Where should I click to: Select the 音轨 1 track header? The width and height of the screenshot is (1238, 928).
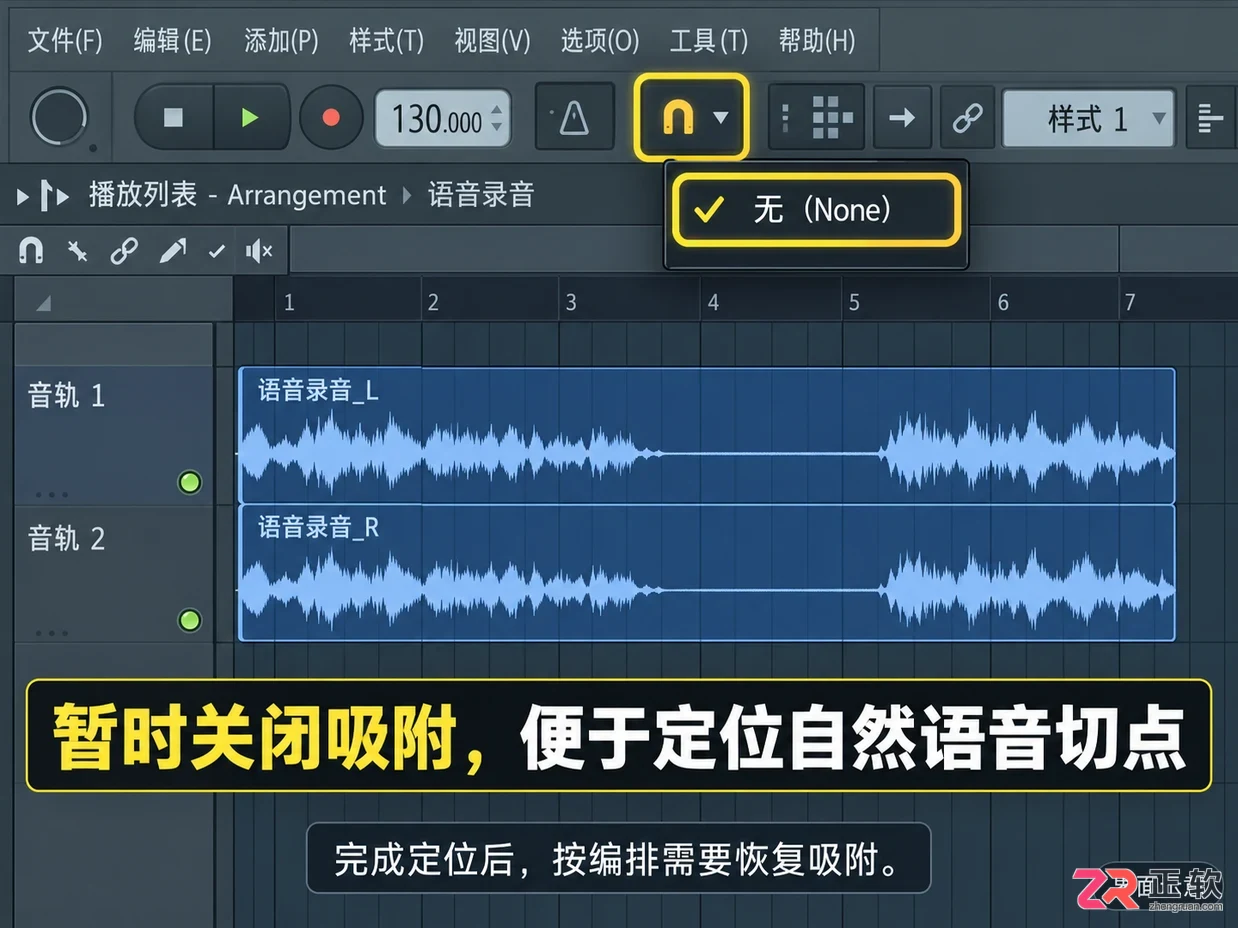click(114, 434)
